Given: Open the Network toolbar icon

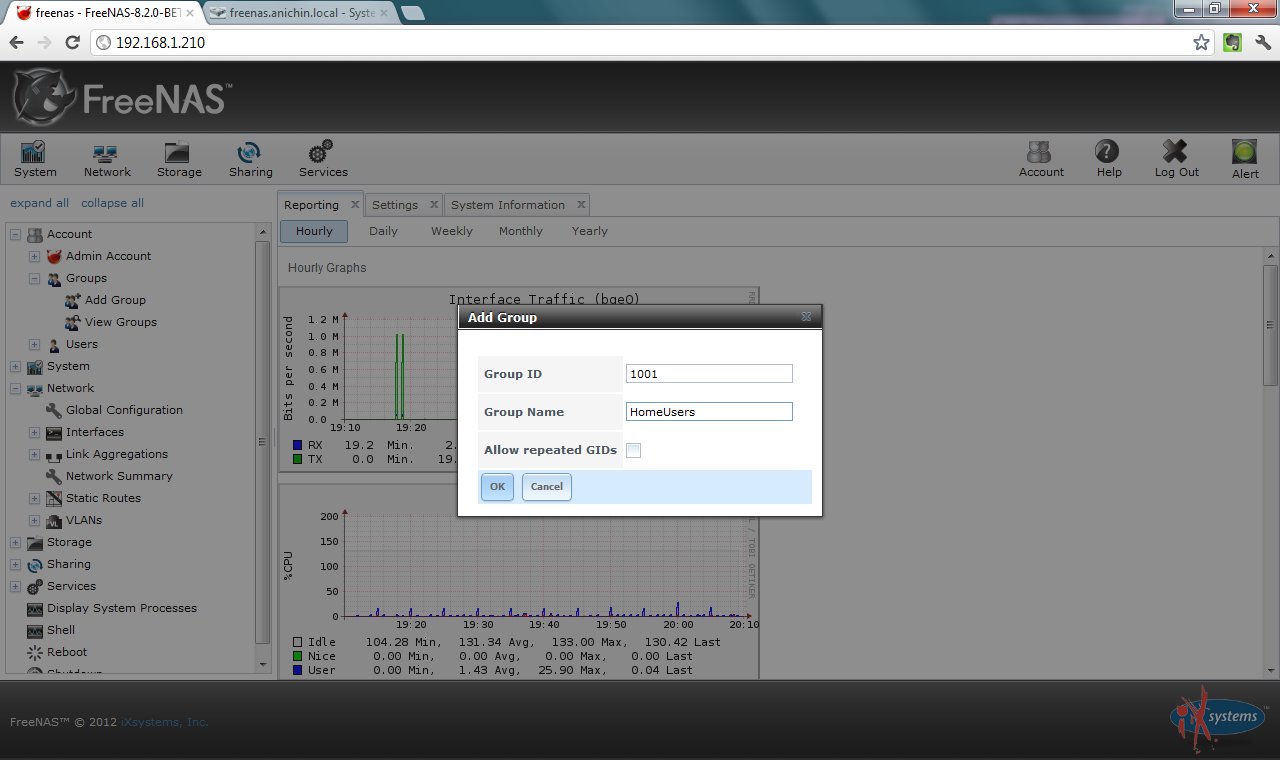Looking at the screenshot, I should (x=107, y=159).
